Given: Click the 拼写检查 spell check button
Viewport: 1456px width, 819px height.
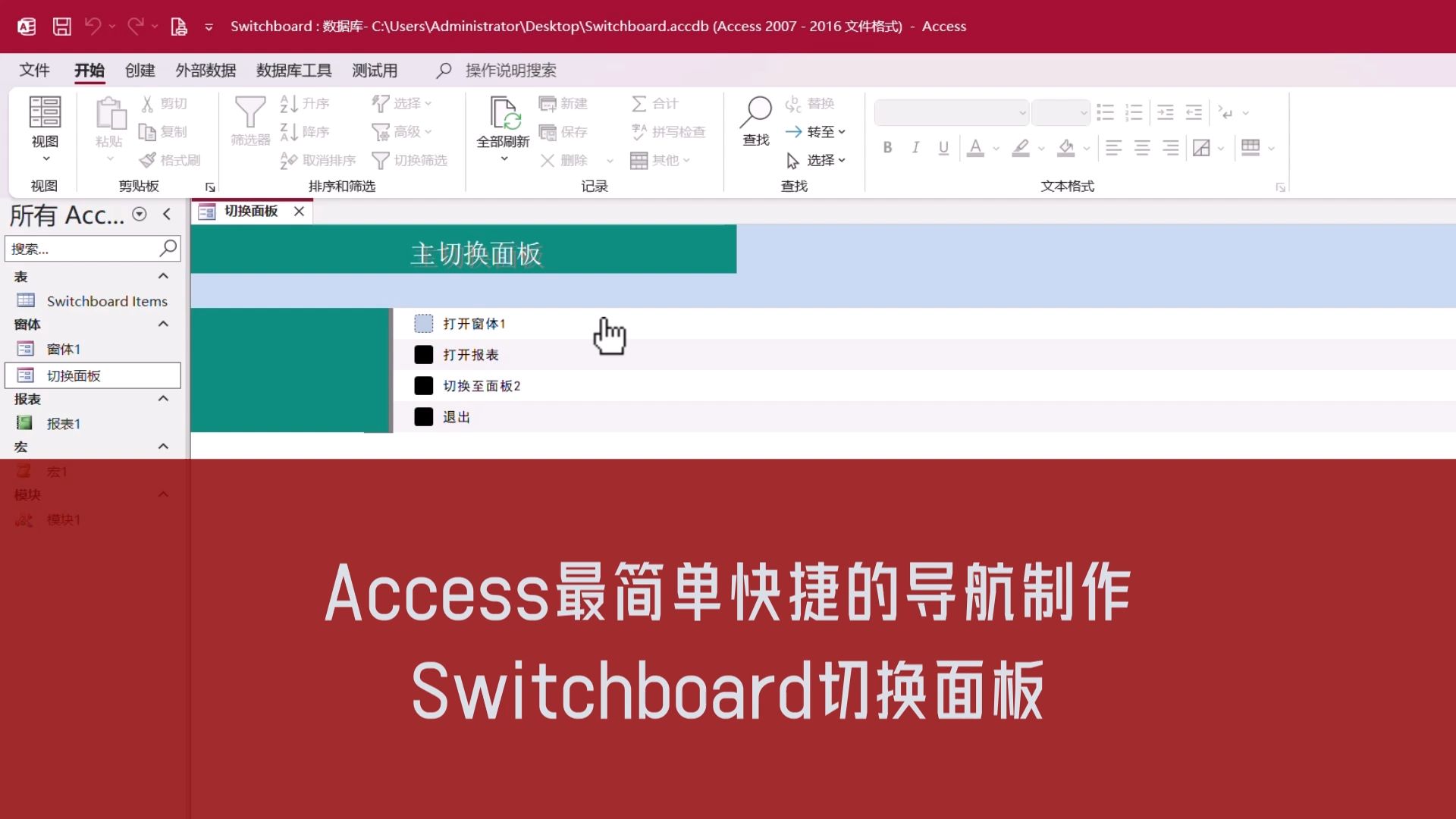Looking at the screenshot, I should coord(668,132).
